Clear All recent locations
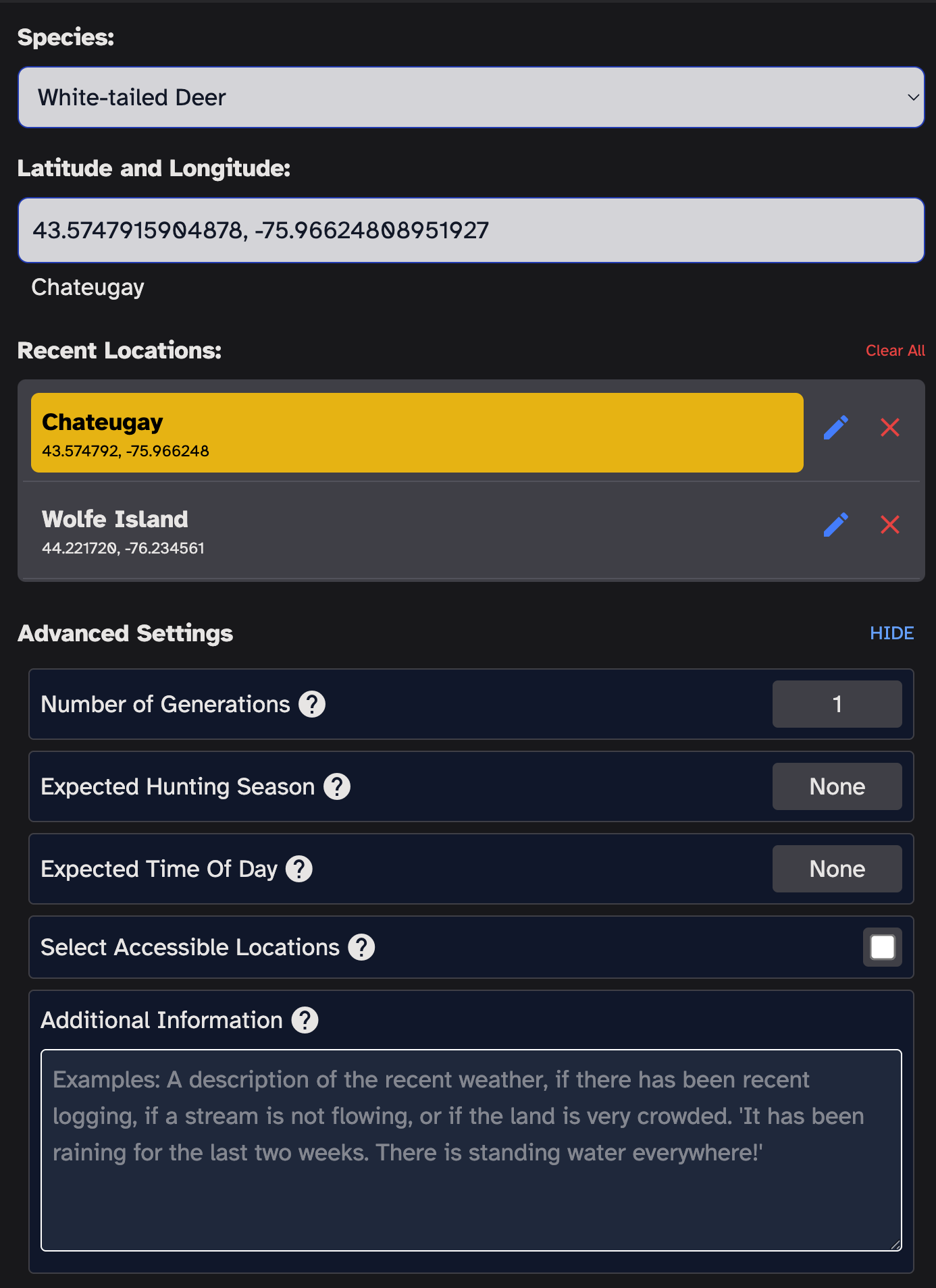 895,350
